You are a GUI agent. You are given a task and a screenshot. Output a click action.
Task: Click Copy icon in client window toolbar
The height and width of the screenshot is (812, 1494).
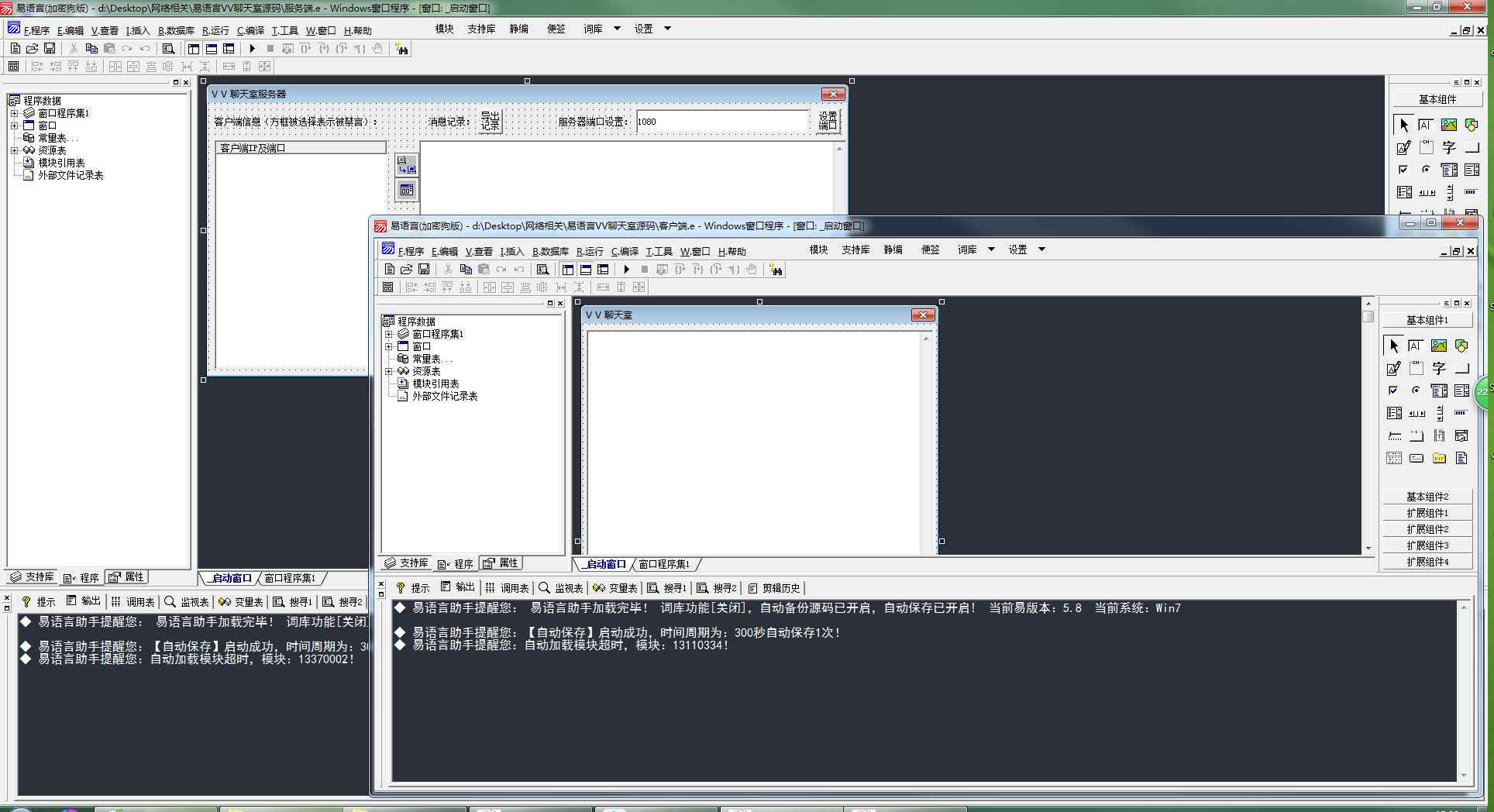[x=466, y=269]
